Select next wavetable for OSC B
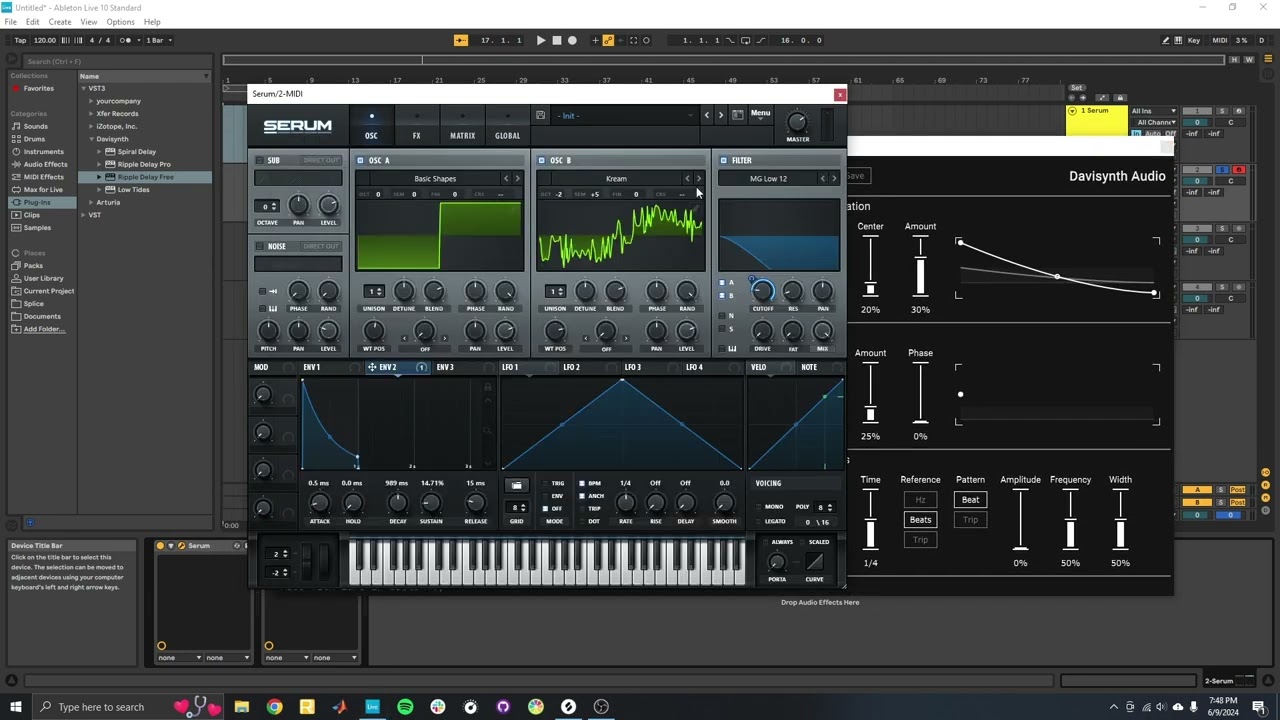 (x=698, y=179)
